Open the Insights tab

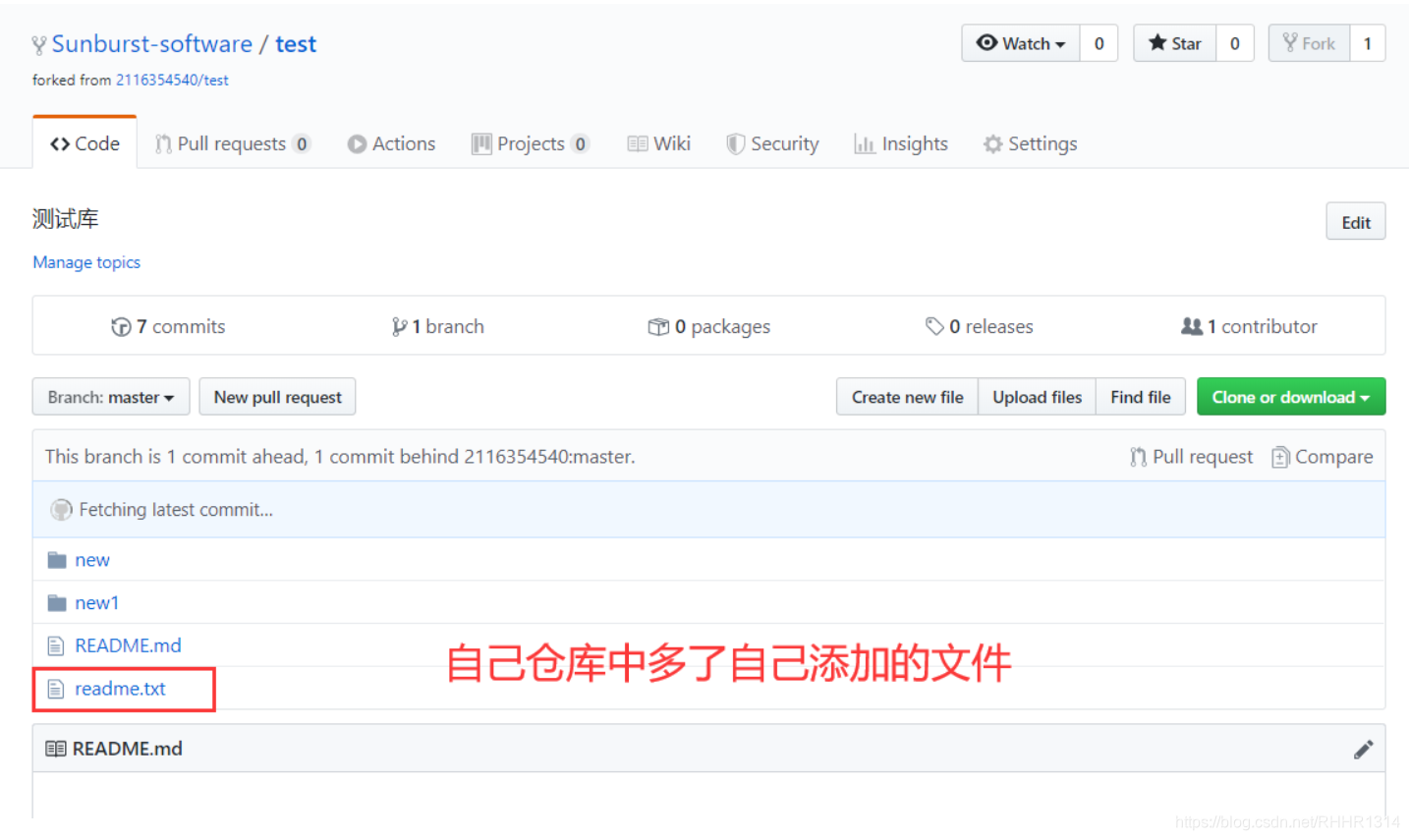(901, 143)
